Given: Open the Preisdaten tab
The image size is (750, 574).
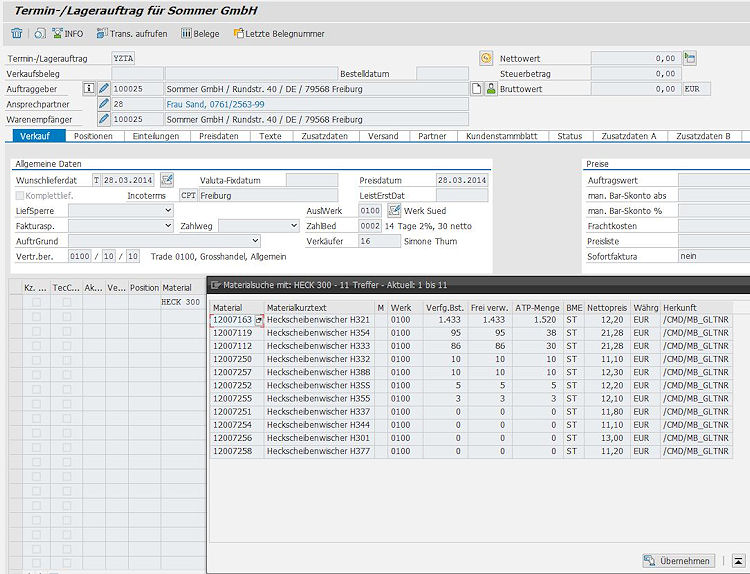Looking at the screenshot, I should point(219,136).
